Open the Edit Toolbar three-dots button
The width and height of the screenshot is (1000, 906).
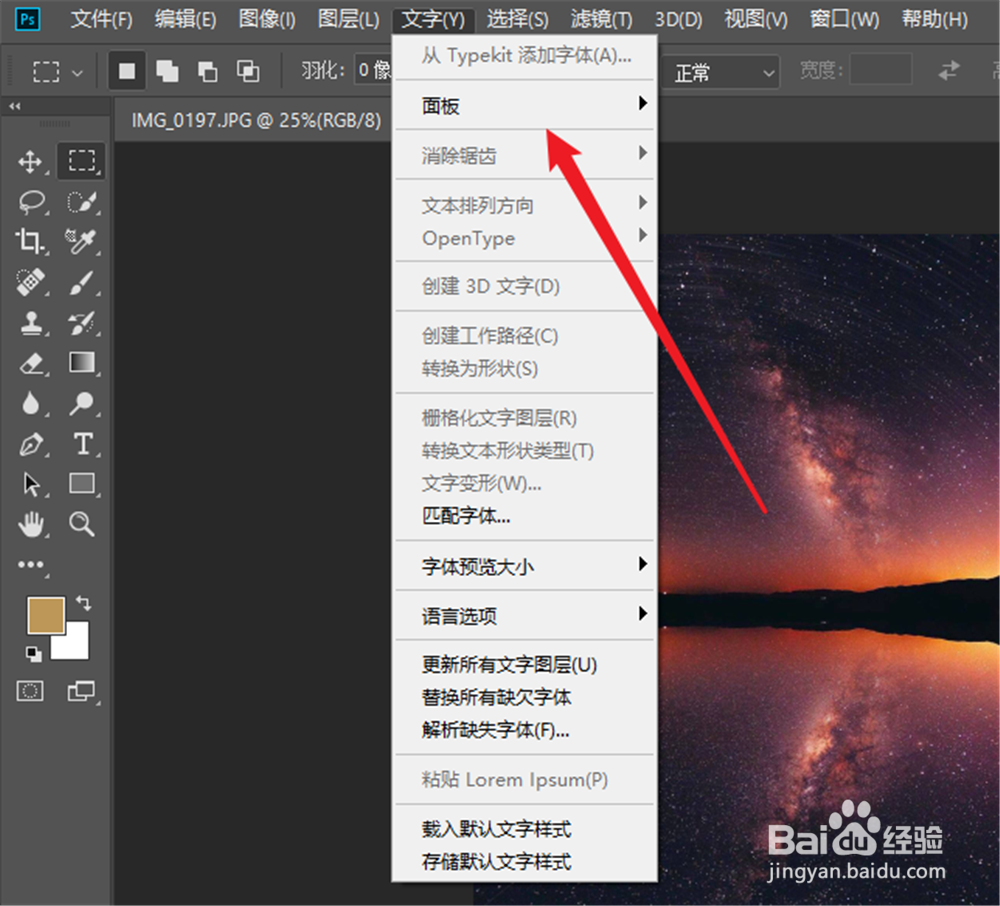tap(31, 565)
